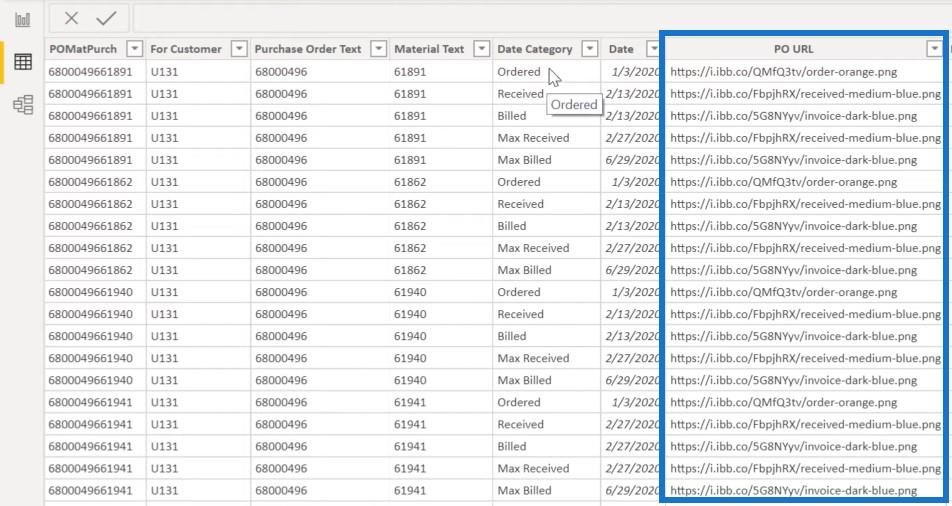Click 68000496 in the 6800049661941 Received row
Screen dimensions: 952x506
point(281,424)
